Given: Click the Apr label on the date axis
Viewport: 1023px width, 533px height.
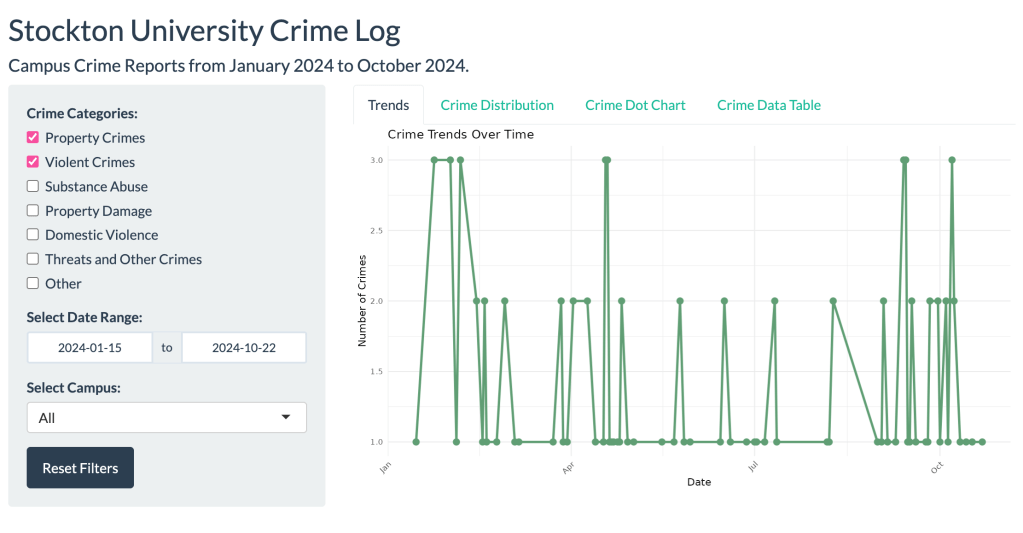Looking at the screenshot, I should pos(568,467).
